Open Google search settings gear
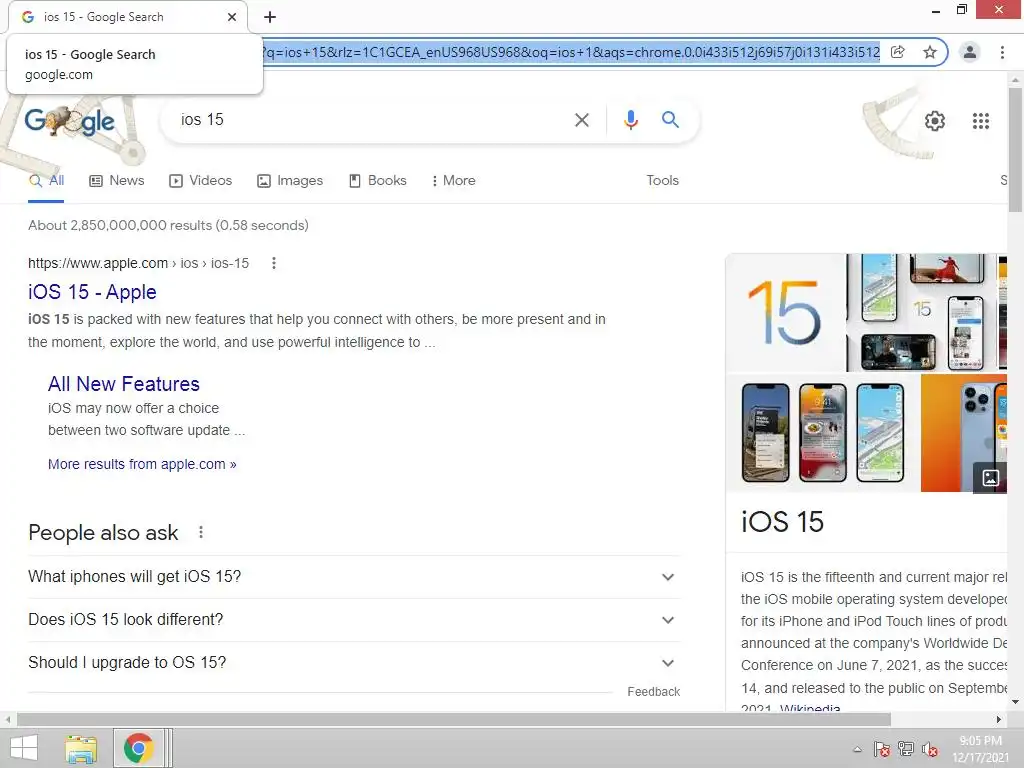The height and width of the screenshot is (768, 1024). pyautogui.click(x=935, y=121)
